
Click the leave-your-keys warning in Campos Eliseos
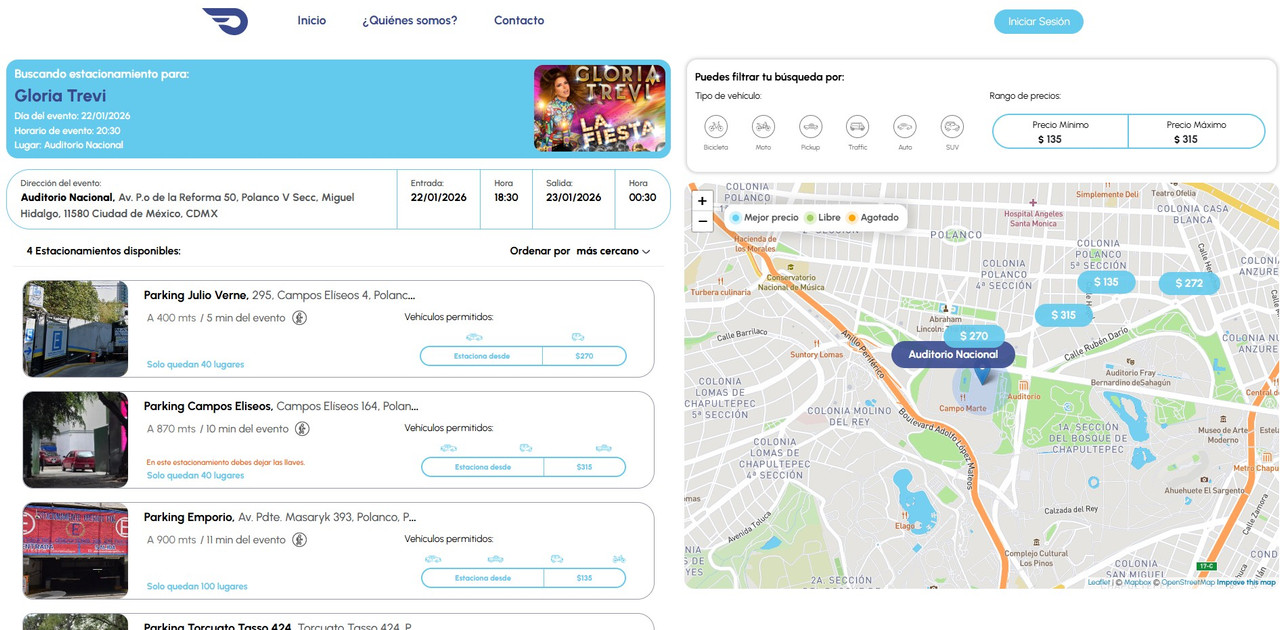coord(226,462)
